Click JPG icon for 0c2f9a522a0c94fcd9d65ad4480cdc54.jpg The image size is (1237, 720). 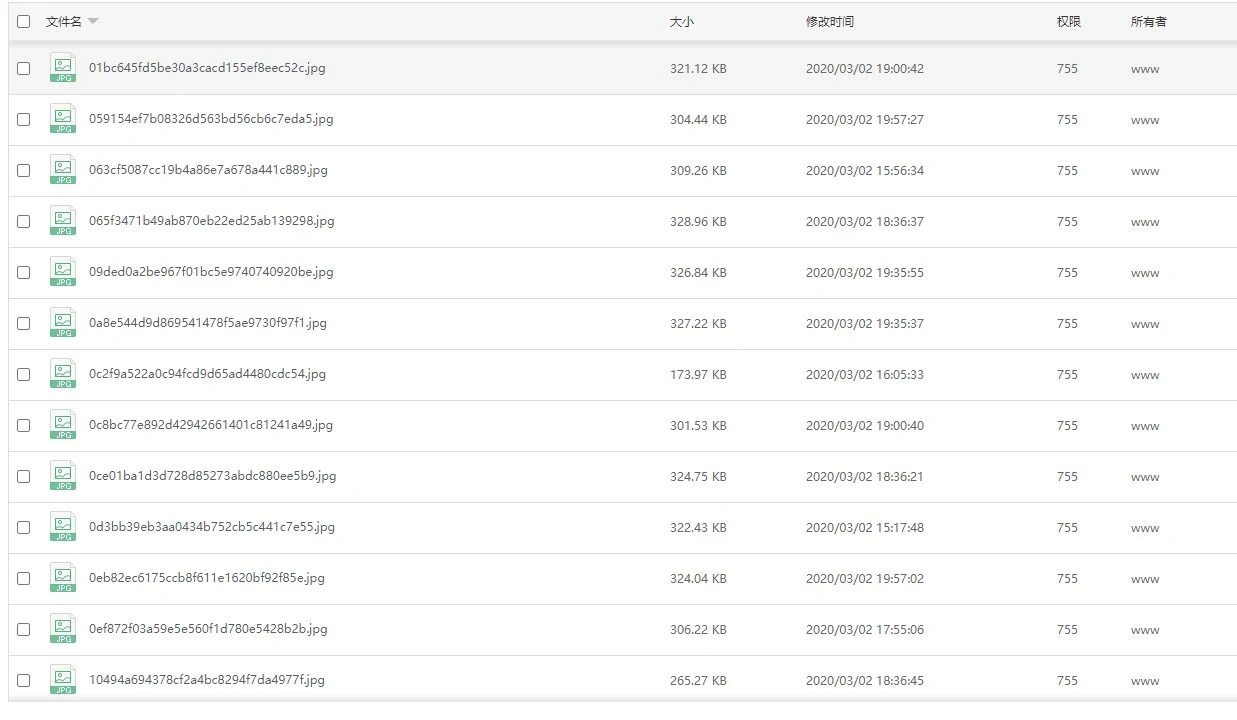[63, 374]
